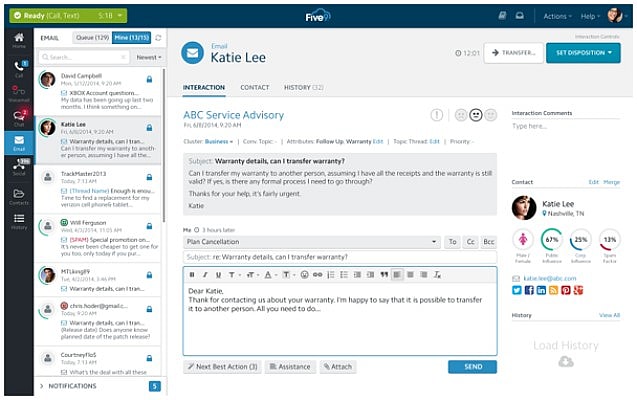The image size is (637, 400).
Task: Toggle the Queue (129) email filter
Action: click(x=92, y=37)
